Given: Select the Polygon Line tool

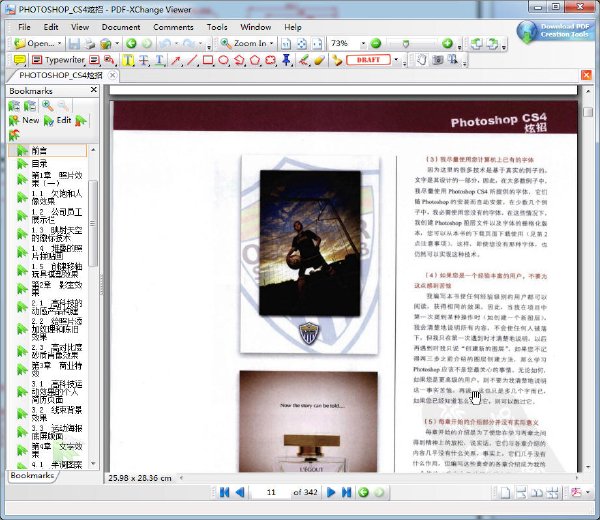Looking at the screenshot, I should (x=239, y=60).
